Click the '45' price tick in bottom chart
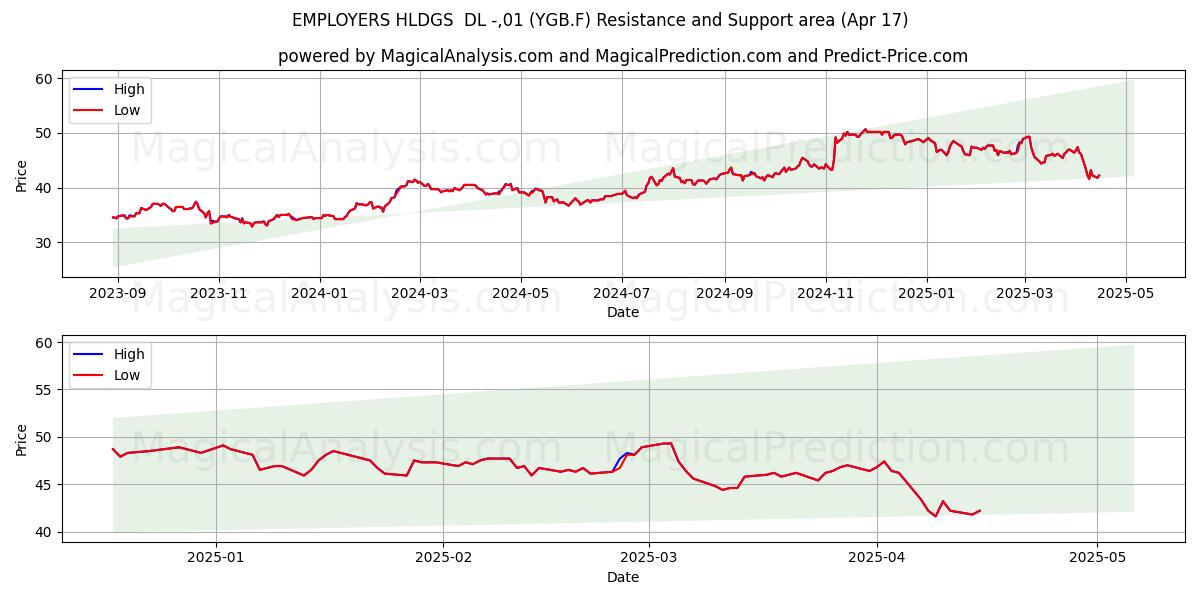 [x=45, y=485]
